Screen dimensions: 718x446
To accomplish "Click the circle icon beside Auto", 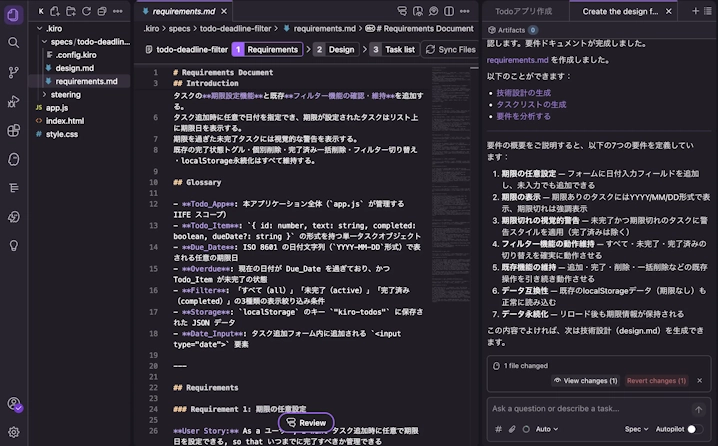I will (526, 429).
